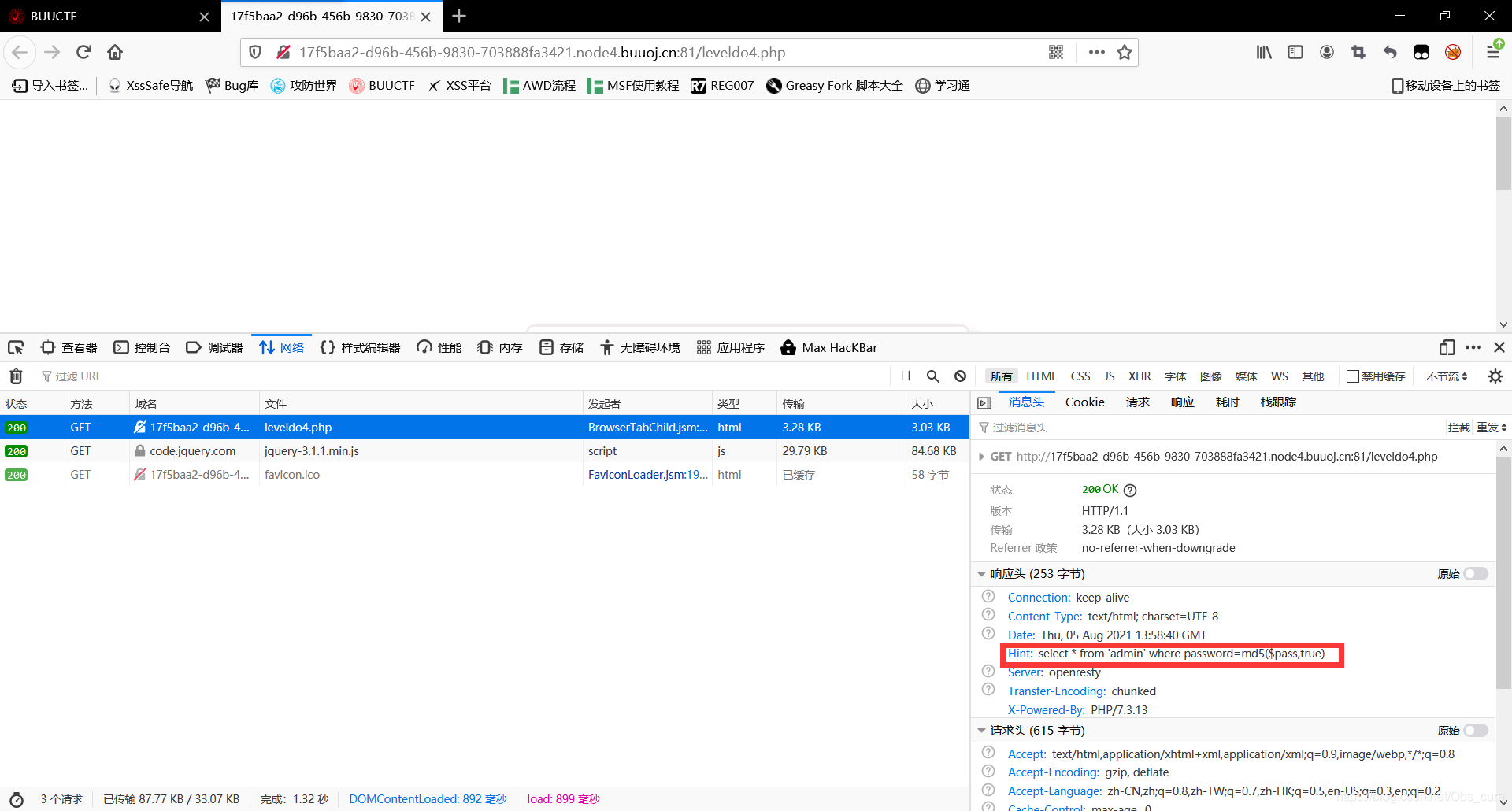Clear network log with trash icon
This screenshot has height=811, width=1512.
(16, 376)
